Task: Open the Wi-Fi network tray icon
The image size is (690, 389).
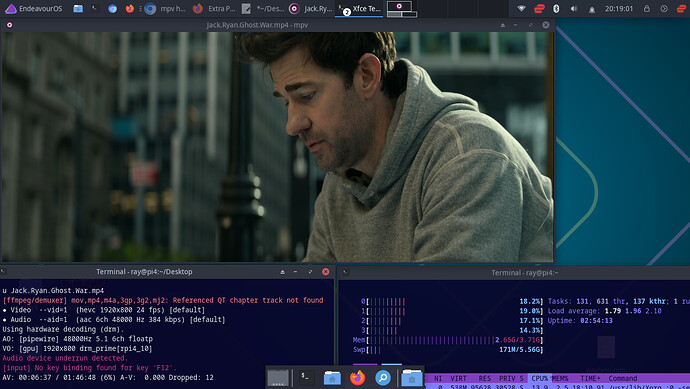Action: 521,8
